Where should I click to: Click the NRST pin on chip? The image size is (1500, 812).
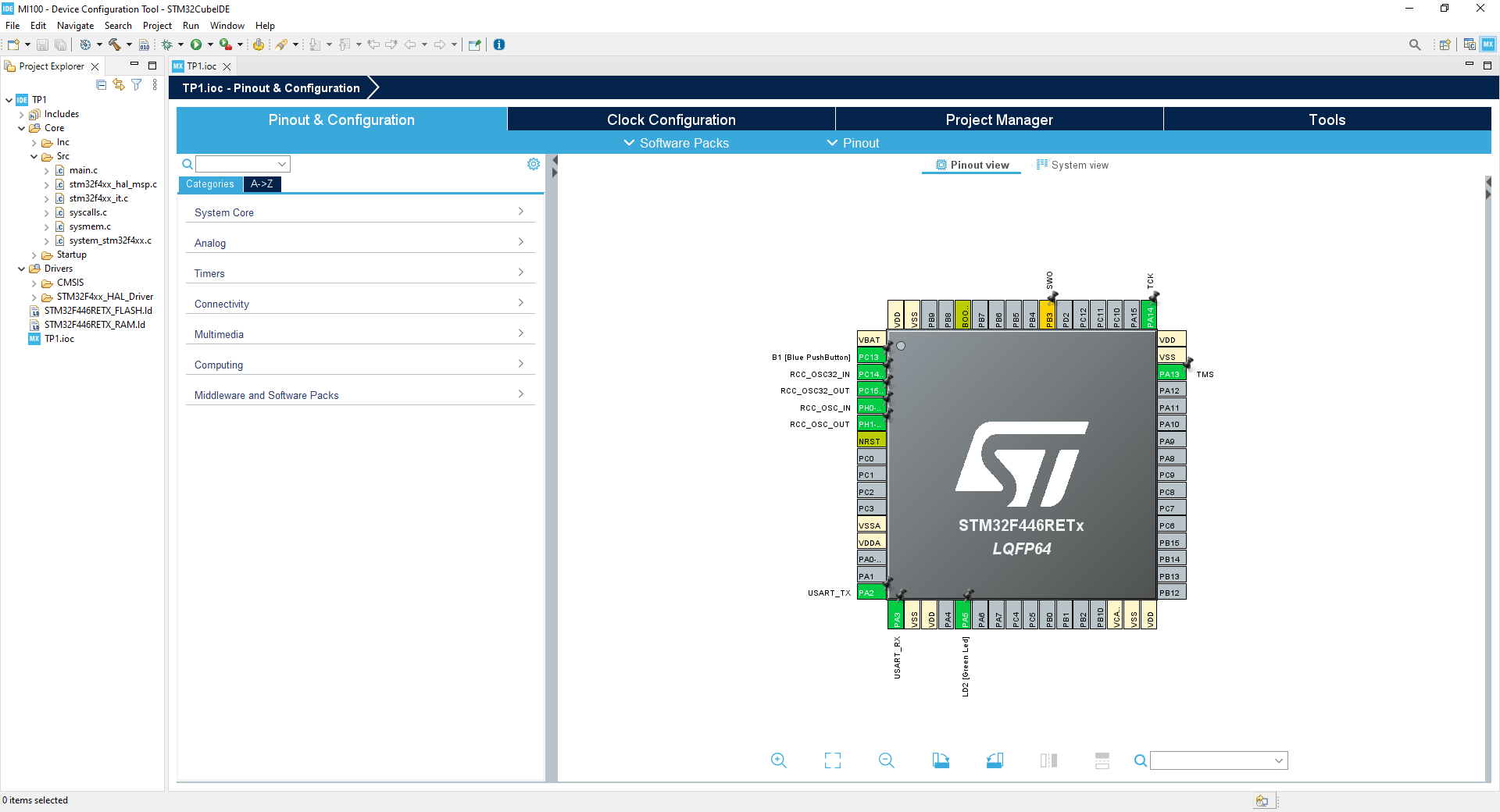click(871, 441)
